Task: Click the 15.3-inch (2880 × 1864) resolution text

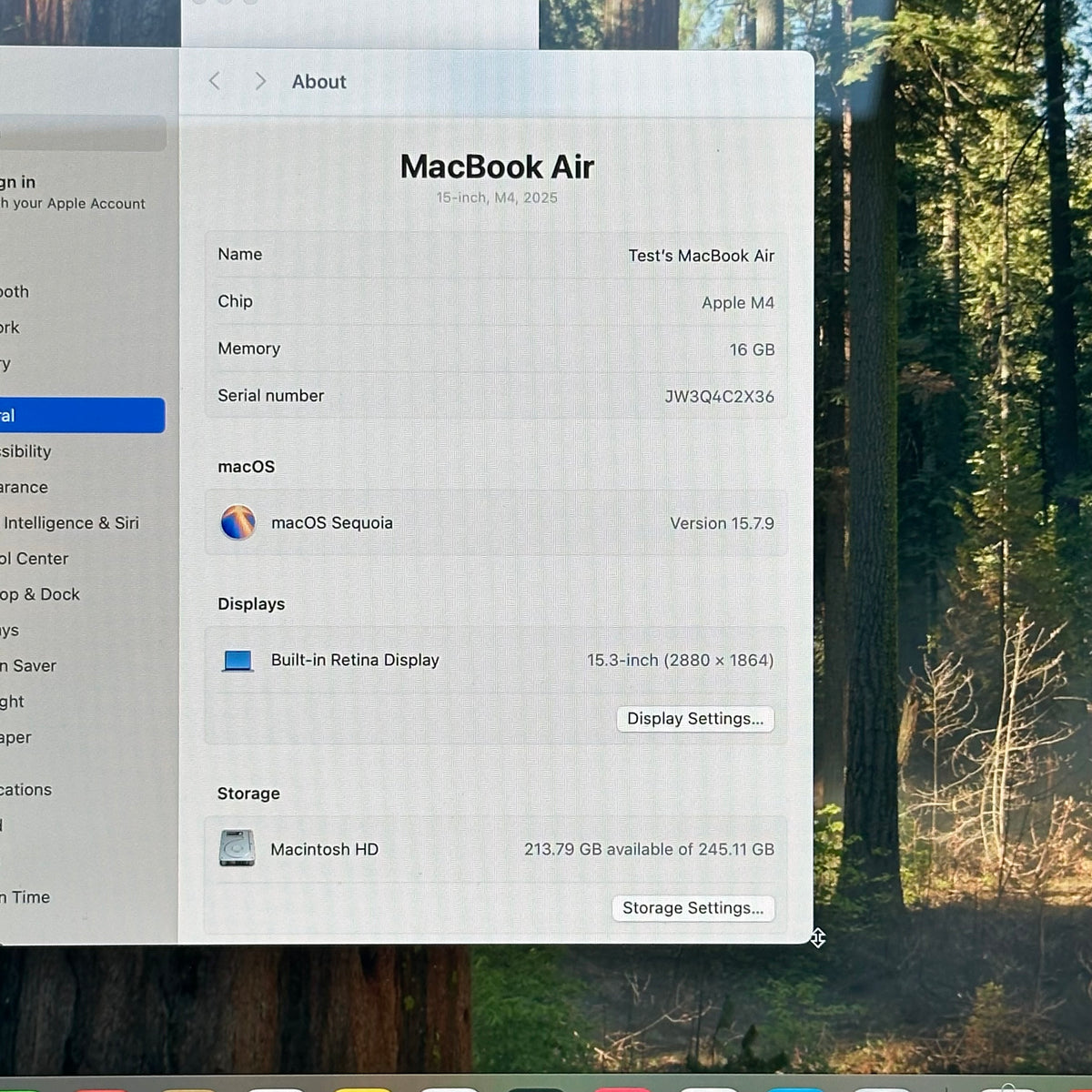Action: (x=680, y=660)
